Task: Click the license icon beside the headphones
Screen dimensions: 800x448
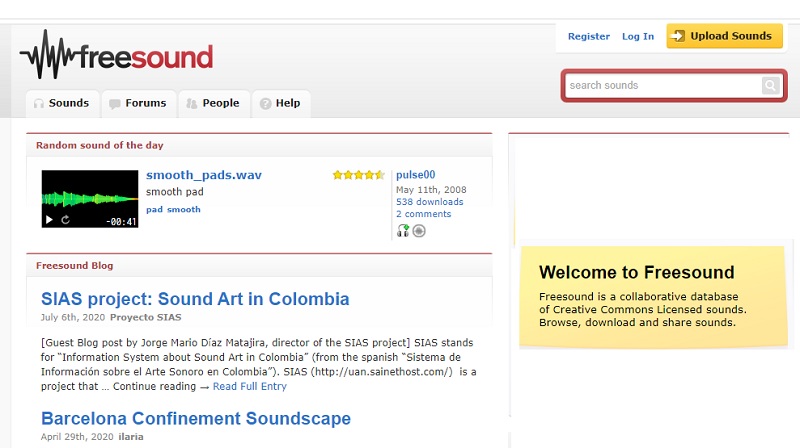Action: (x=419, y=231)
